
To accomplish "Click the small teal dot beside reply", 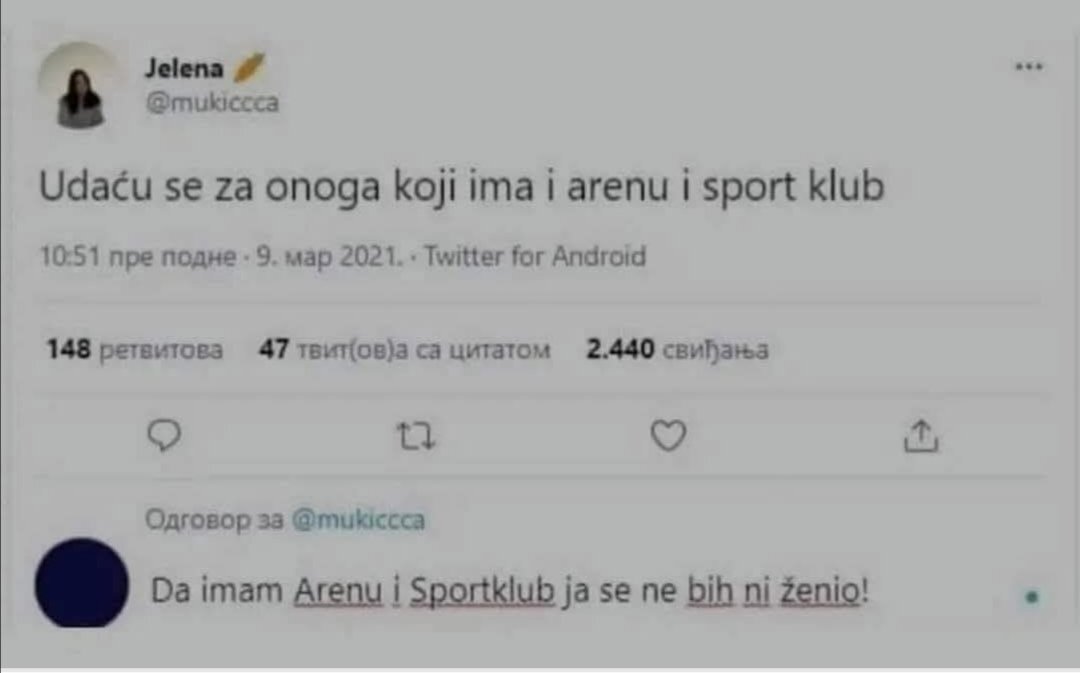I will click(x=1031, y=597).
